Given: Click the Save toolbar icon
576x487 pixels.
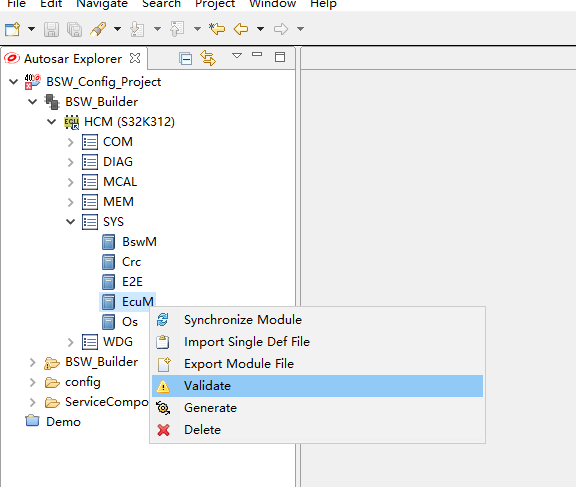Looking at the screenshot, I should 51,29.
